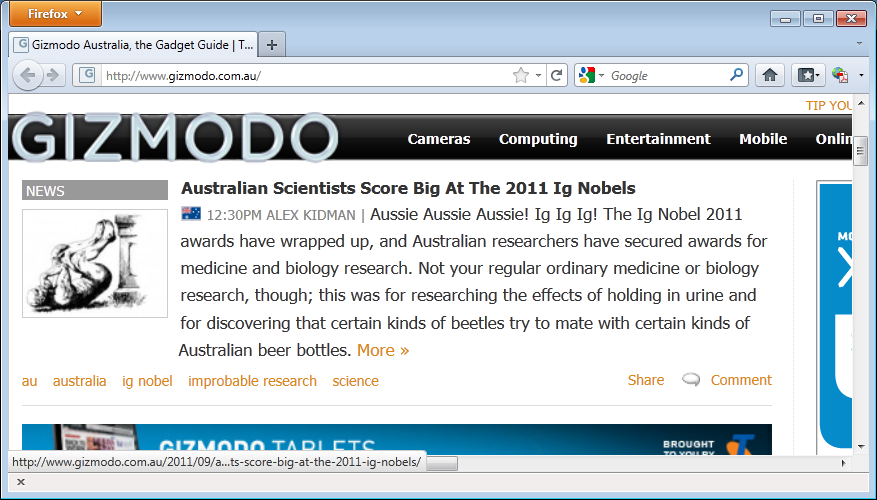Click the horizontal scrollbar right arrow

843,463
